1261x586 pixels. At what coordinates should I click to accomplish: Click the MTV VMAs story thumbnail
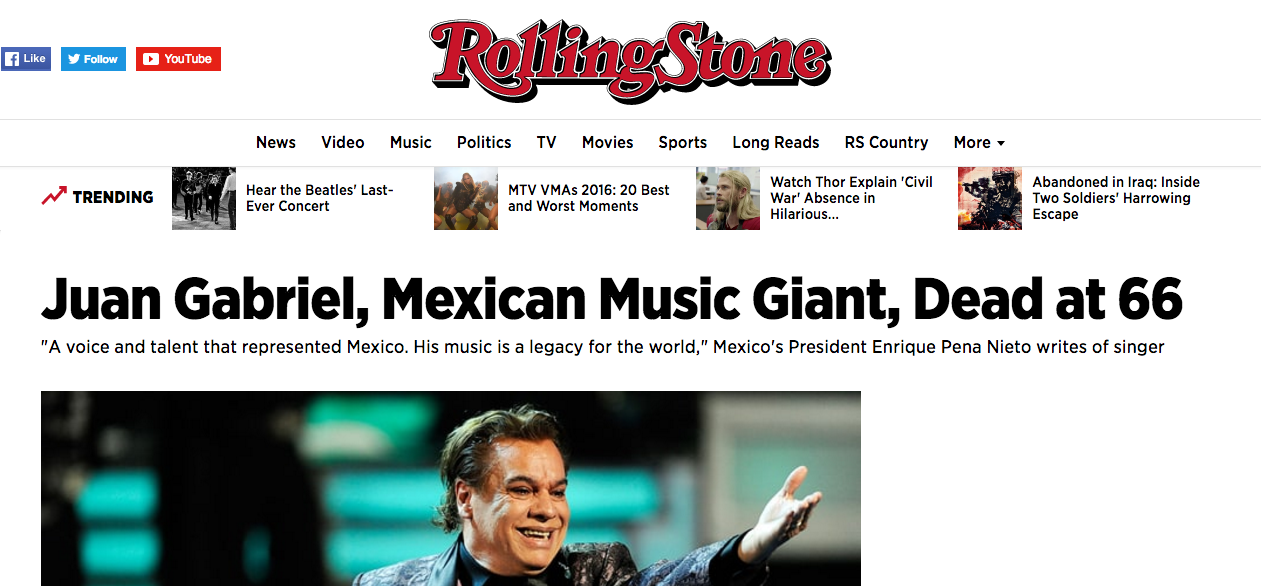[x=465, y=198]
